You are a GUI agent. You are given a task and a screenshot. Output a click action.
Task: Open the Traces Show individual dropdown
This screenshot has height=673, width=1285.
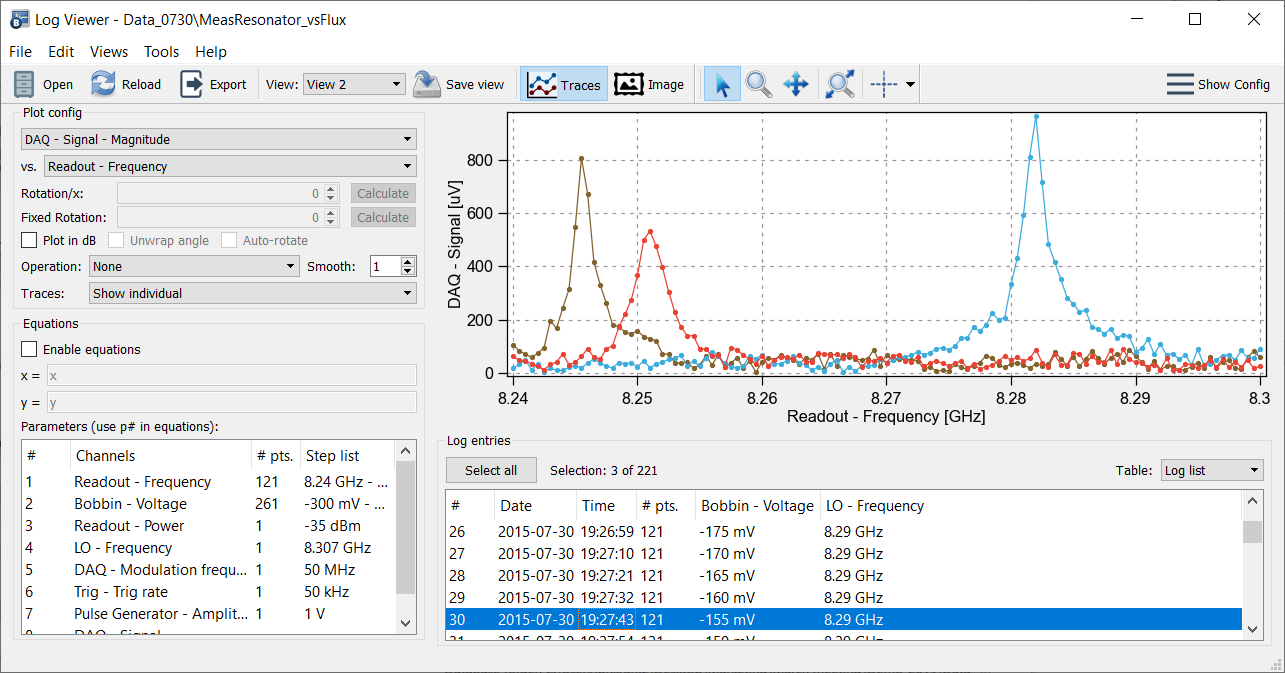[x=253, y=294]
